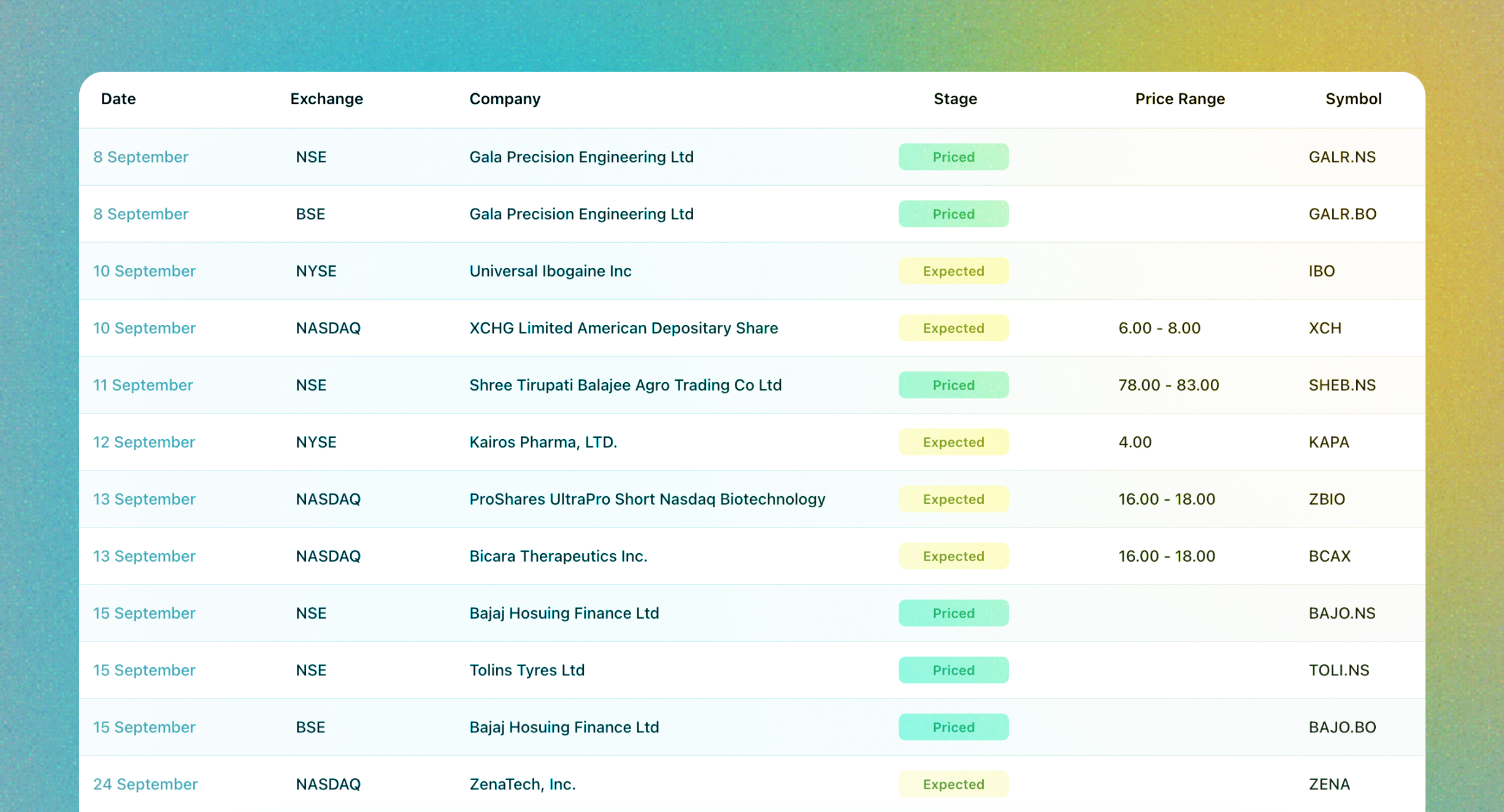The height and width of the screenshot is (812, 1504).
Task: Click the Symbol column header
Action: coord(1353,99)
